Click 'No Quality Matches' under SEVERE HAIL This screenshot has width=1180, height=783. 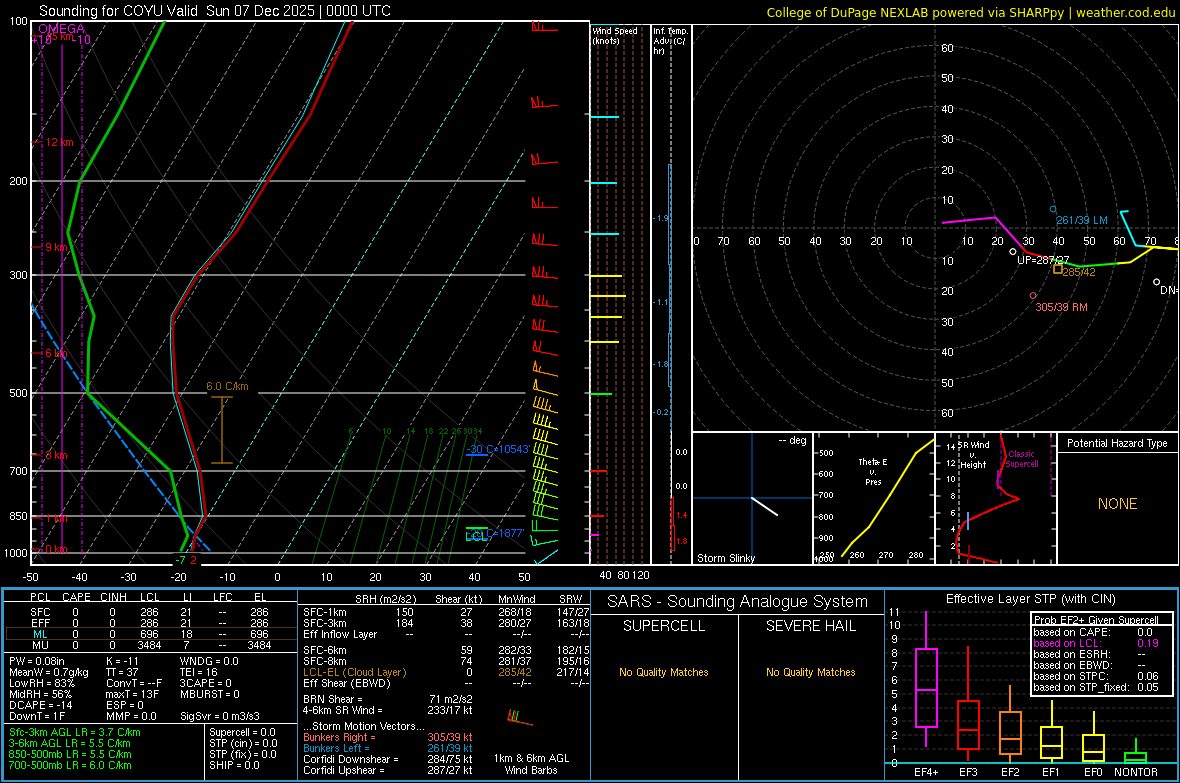click(x=810, y=672)
